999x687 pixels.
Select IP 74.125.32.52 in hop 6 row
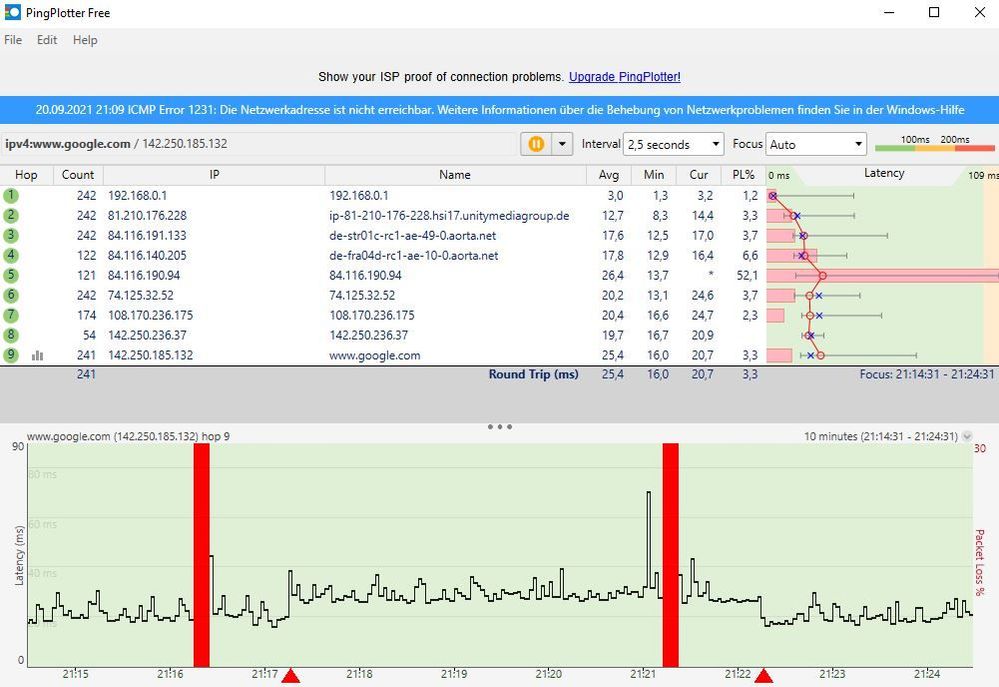click(140, 295)
